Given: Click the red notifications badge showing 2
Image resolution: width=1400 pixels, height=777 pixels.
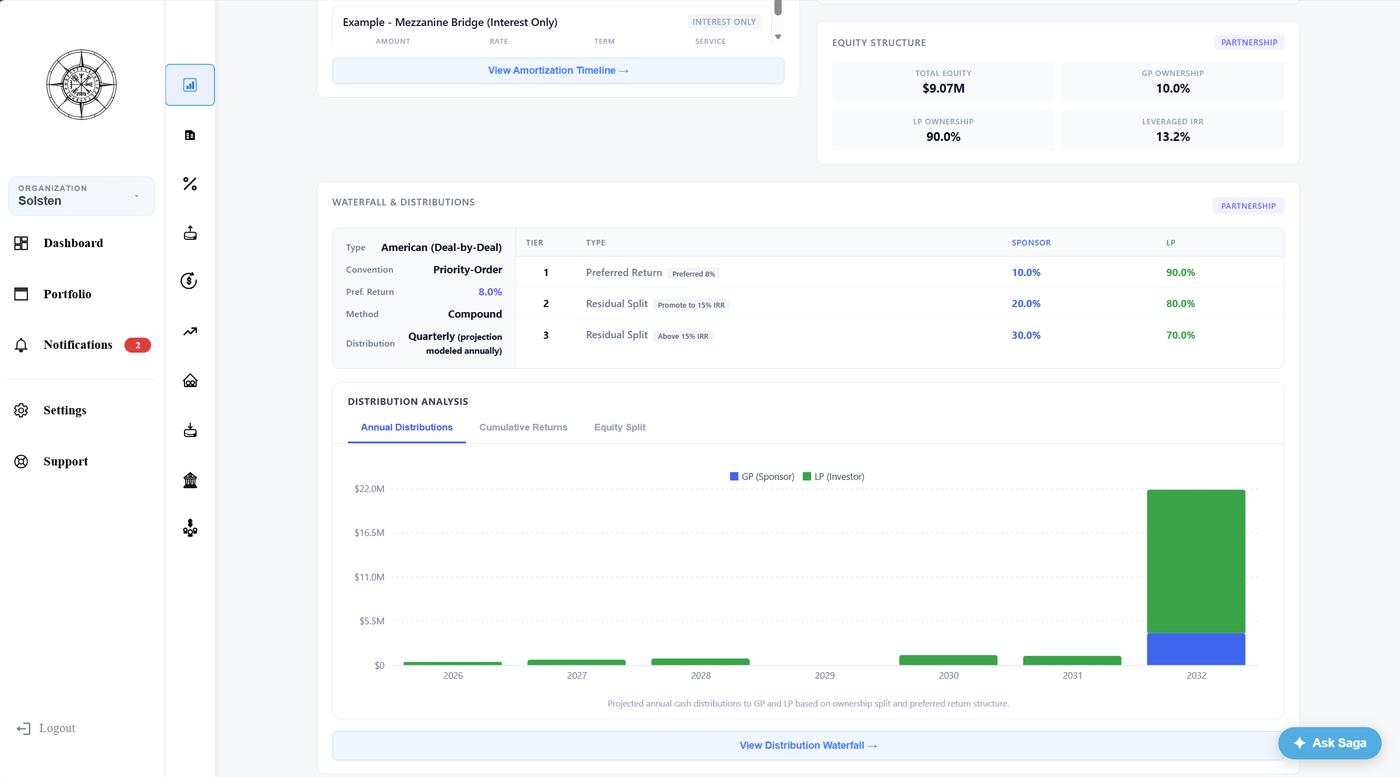Looking at the screenshot, I should point(138,345).
